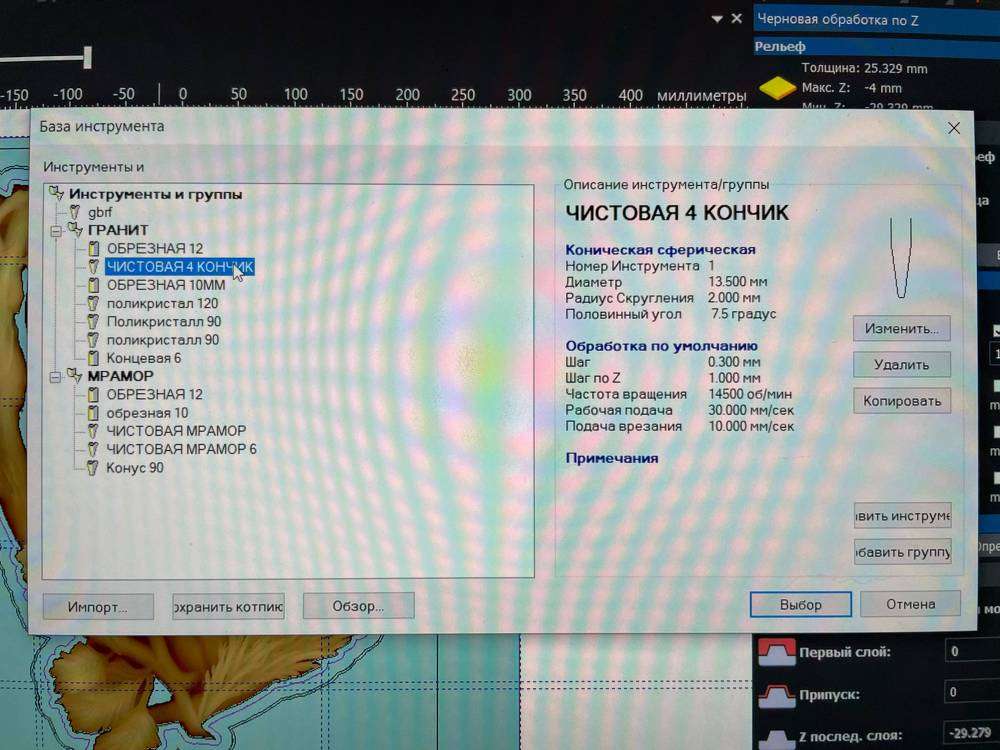Click the ОБРЕЗНАЯ 10ММ tool icon
This screenshot has height=750, width=1000.
(94, 285)
